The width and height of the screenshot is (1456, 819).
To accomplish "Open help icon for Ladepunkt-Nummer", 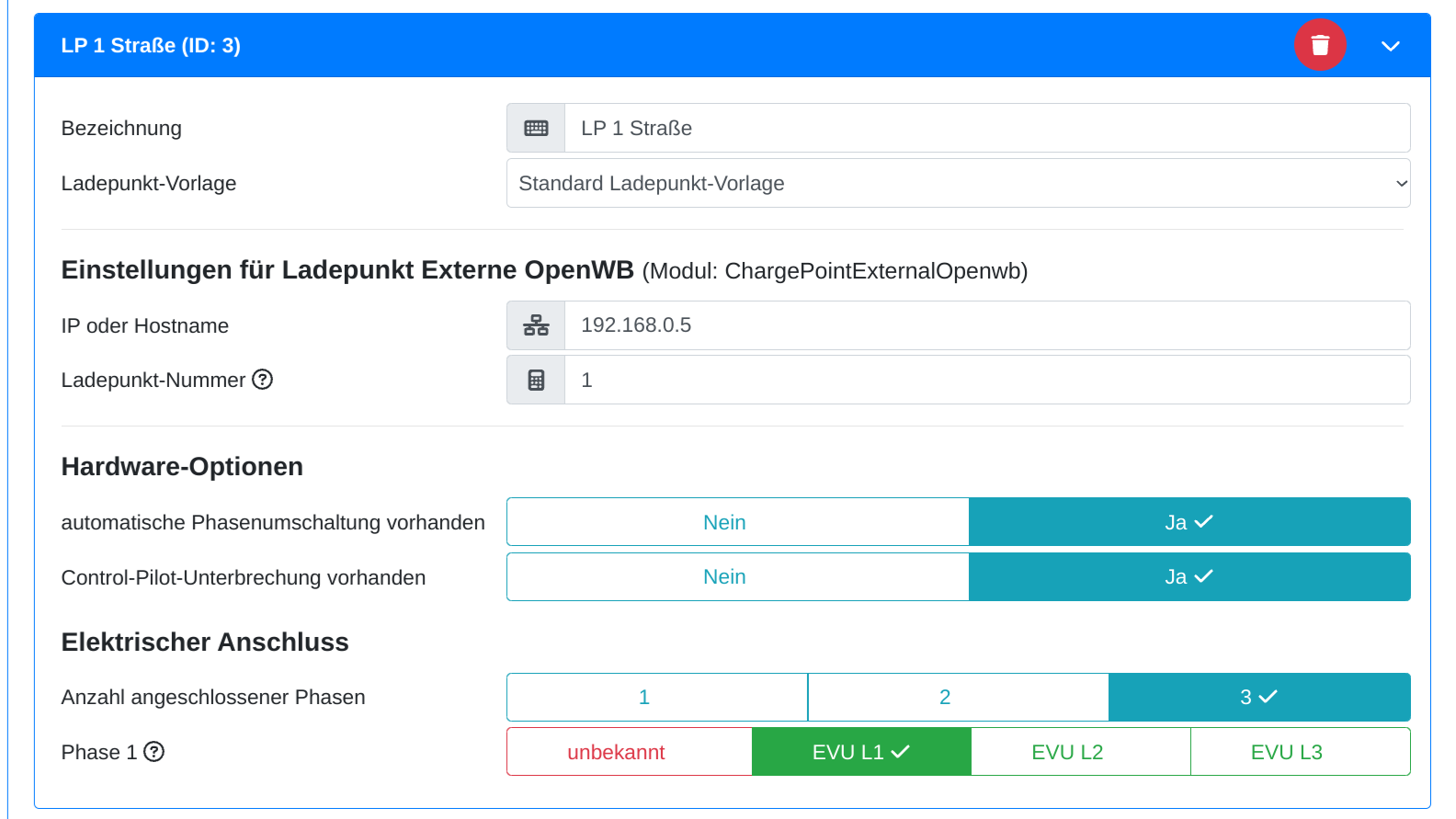I will point(263,380).
